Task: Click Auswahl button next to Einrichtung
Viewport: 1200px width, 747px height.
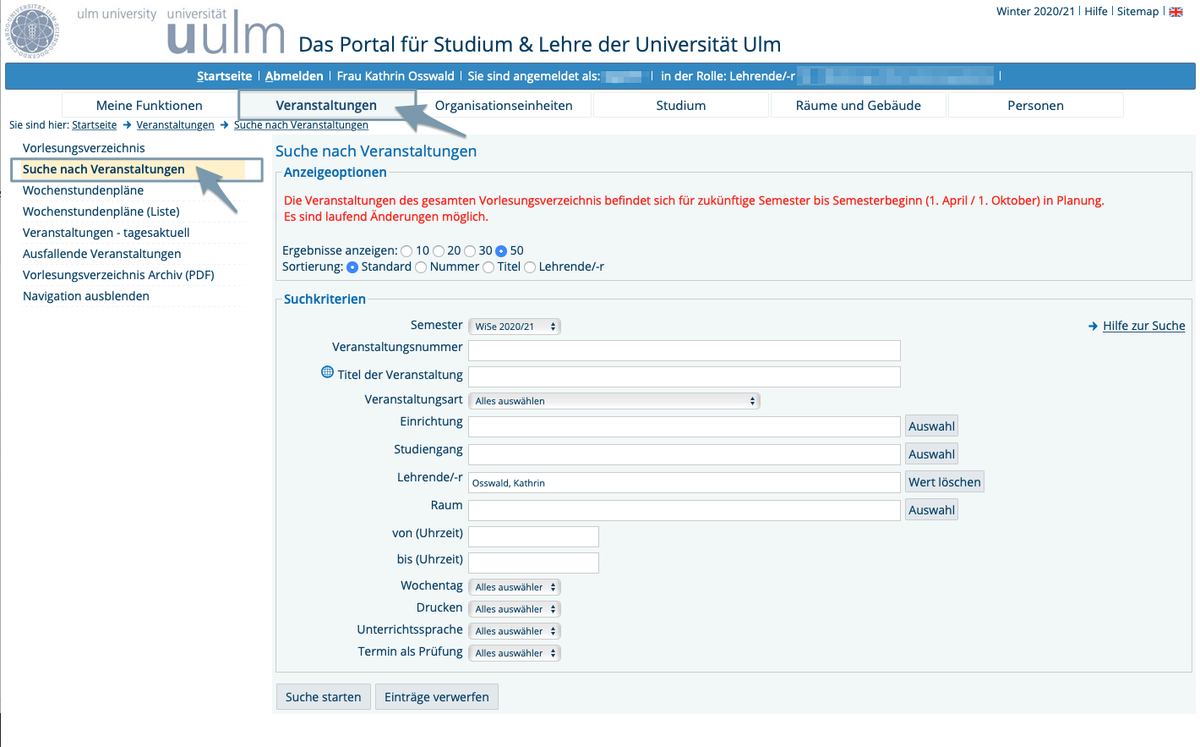Action: coord(932,426)
